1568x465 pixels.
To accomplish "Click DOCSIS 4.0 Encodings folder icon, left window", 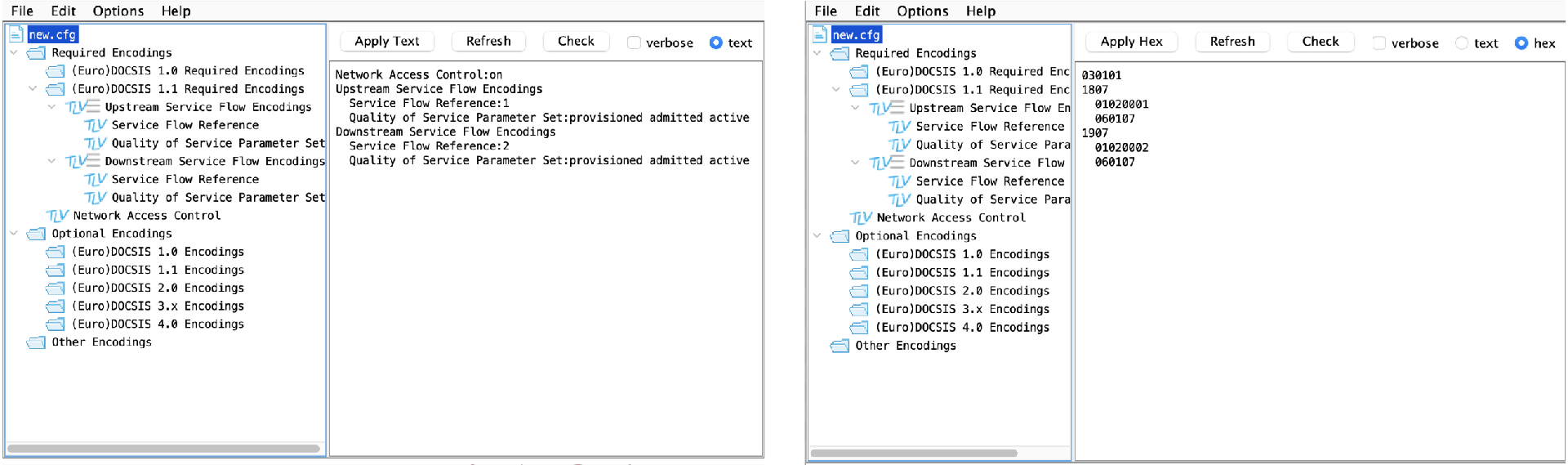I will (x=56, y=324).
